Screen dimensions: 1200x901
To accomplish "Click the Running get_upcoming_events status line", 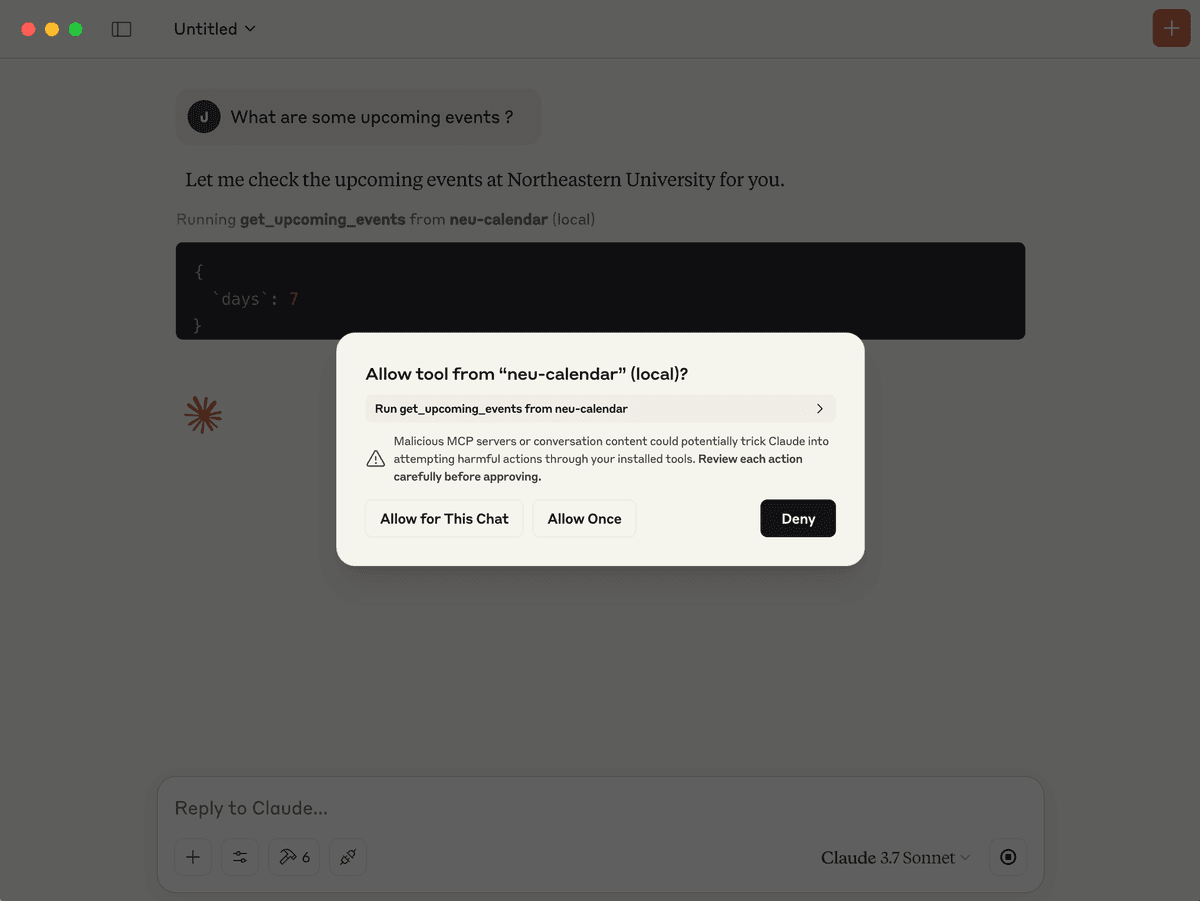I will tap(386, 219).
